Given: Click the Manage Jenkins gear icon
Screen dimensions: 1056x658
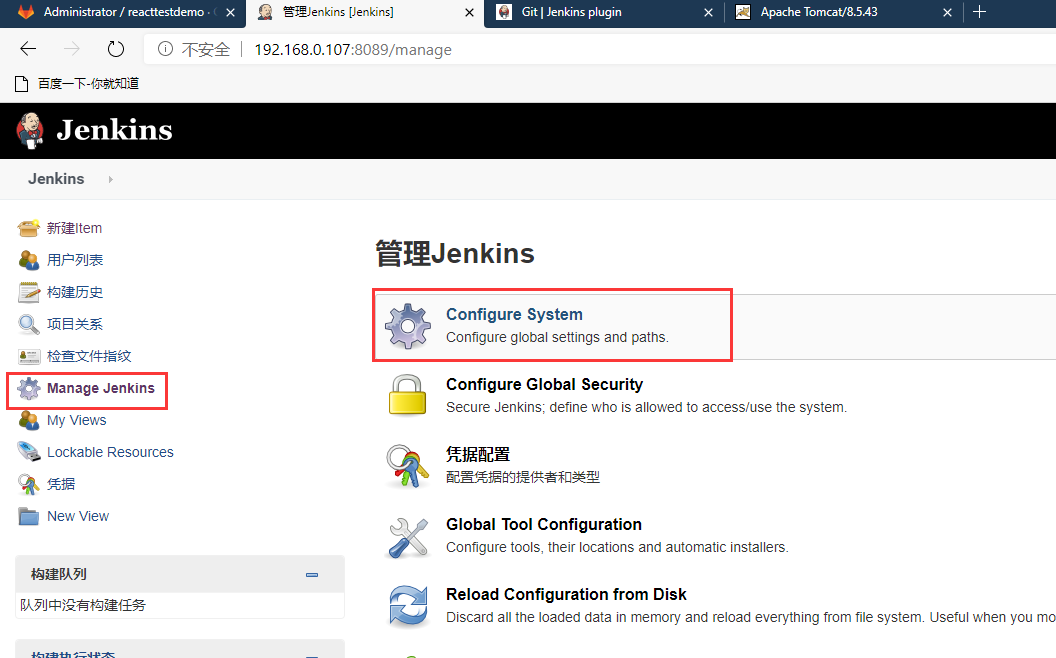Looking at the screenshot, I should (x=28, y=389).
